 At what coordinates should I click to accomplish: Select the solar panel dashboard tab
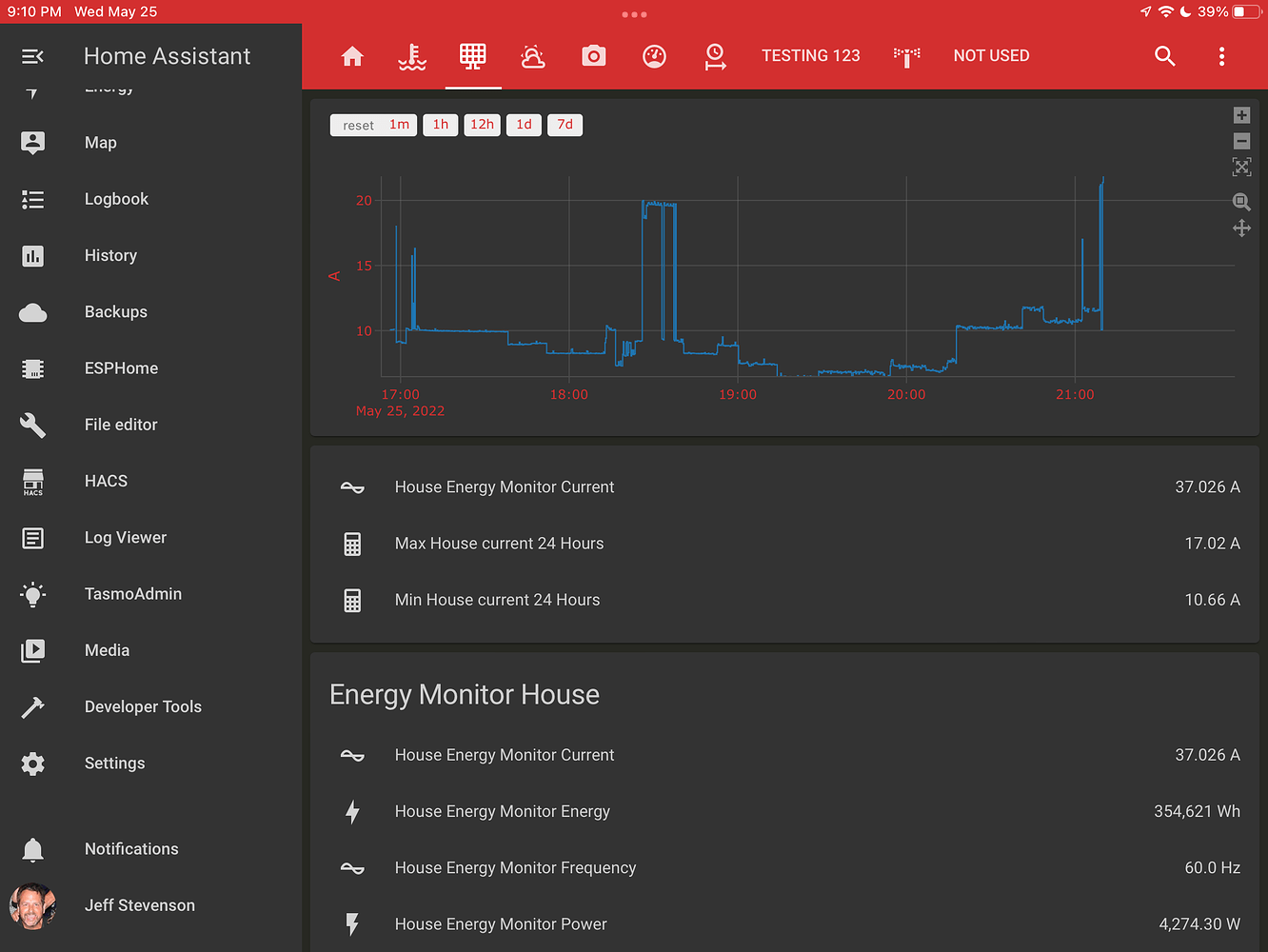pos(473,56)
